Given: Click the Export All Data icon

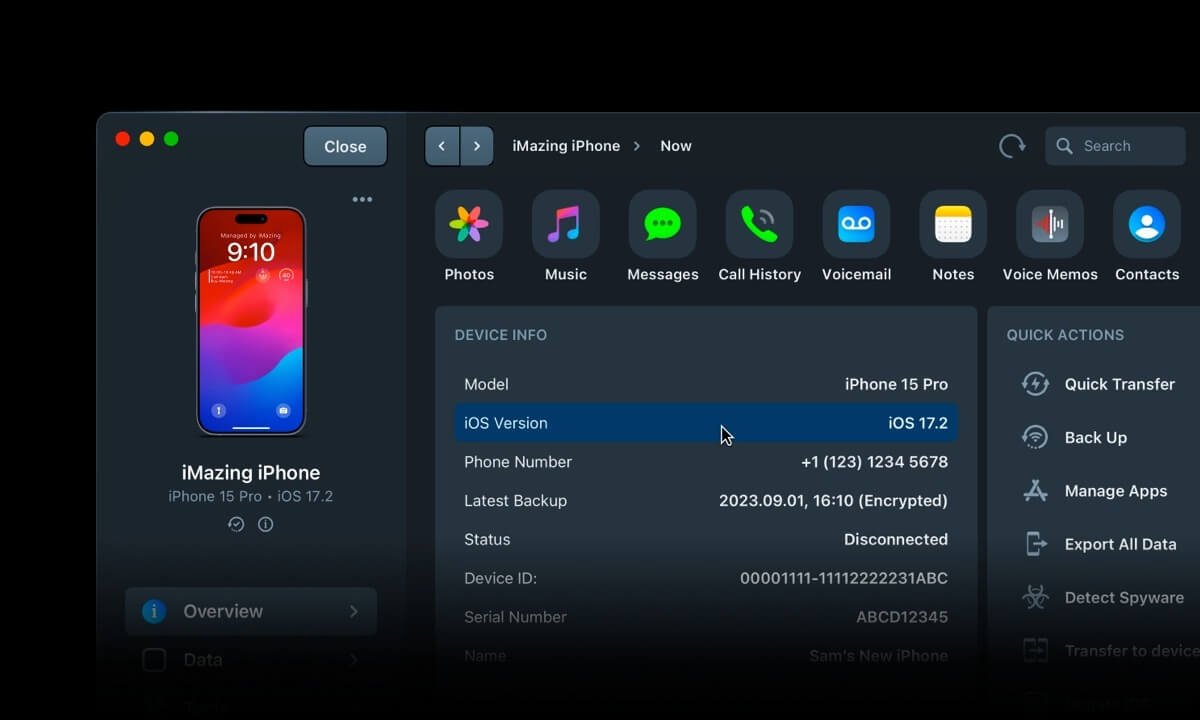Looking at the screenshot, I should tap(1035, 544).
